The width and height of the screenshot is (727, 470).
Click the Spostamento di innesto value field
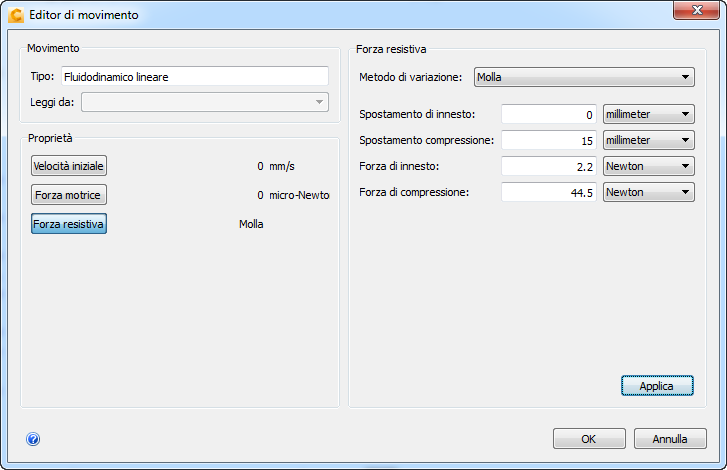548,114
